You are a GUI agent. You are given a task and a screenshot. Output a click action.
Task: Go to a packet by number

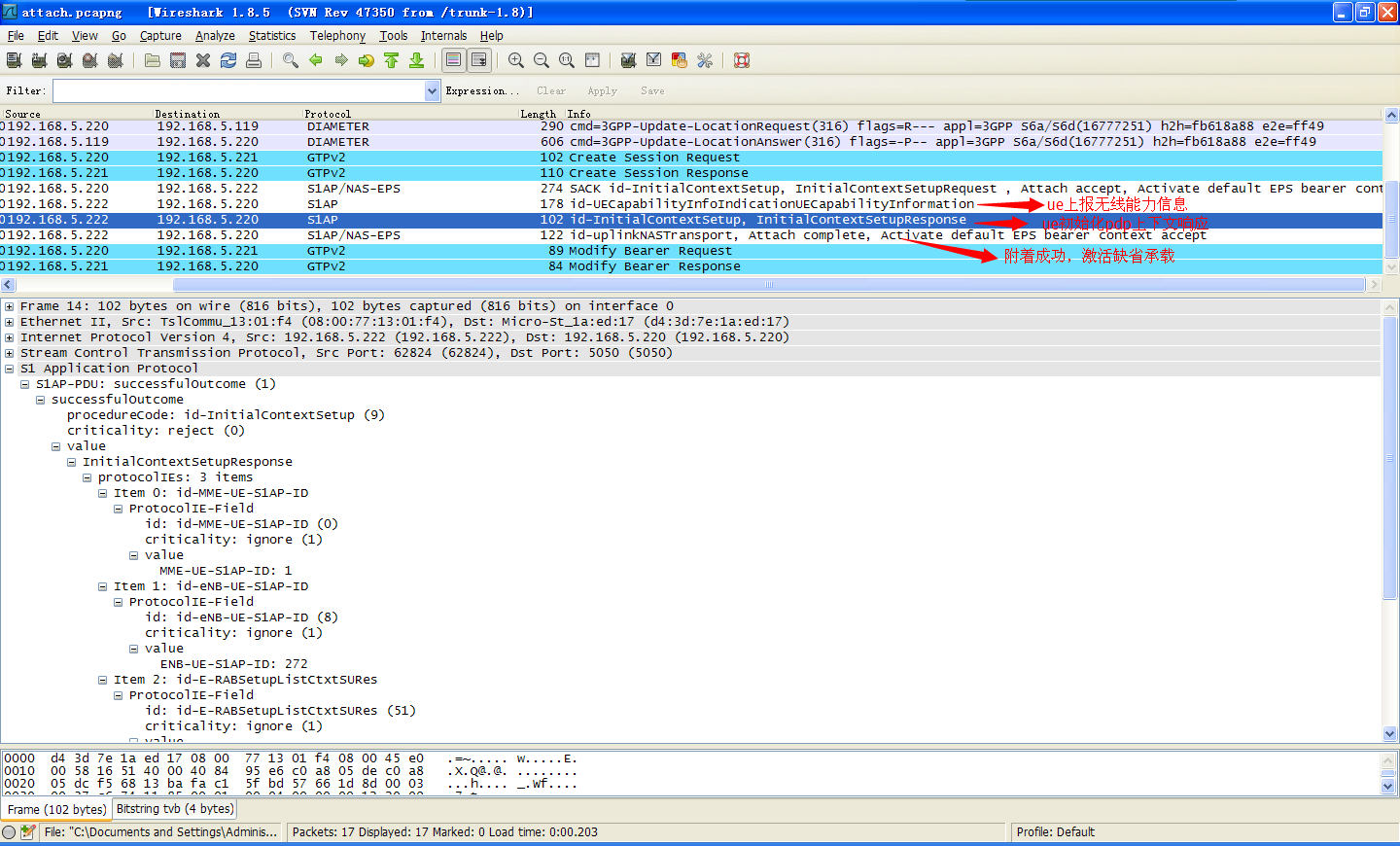367,60
